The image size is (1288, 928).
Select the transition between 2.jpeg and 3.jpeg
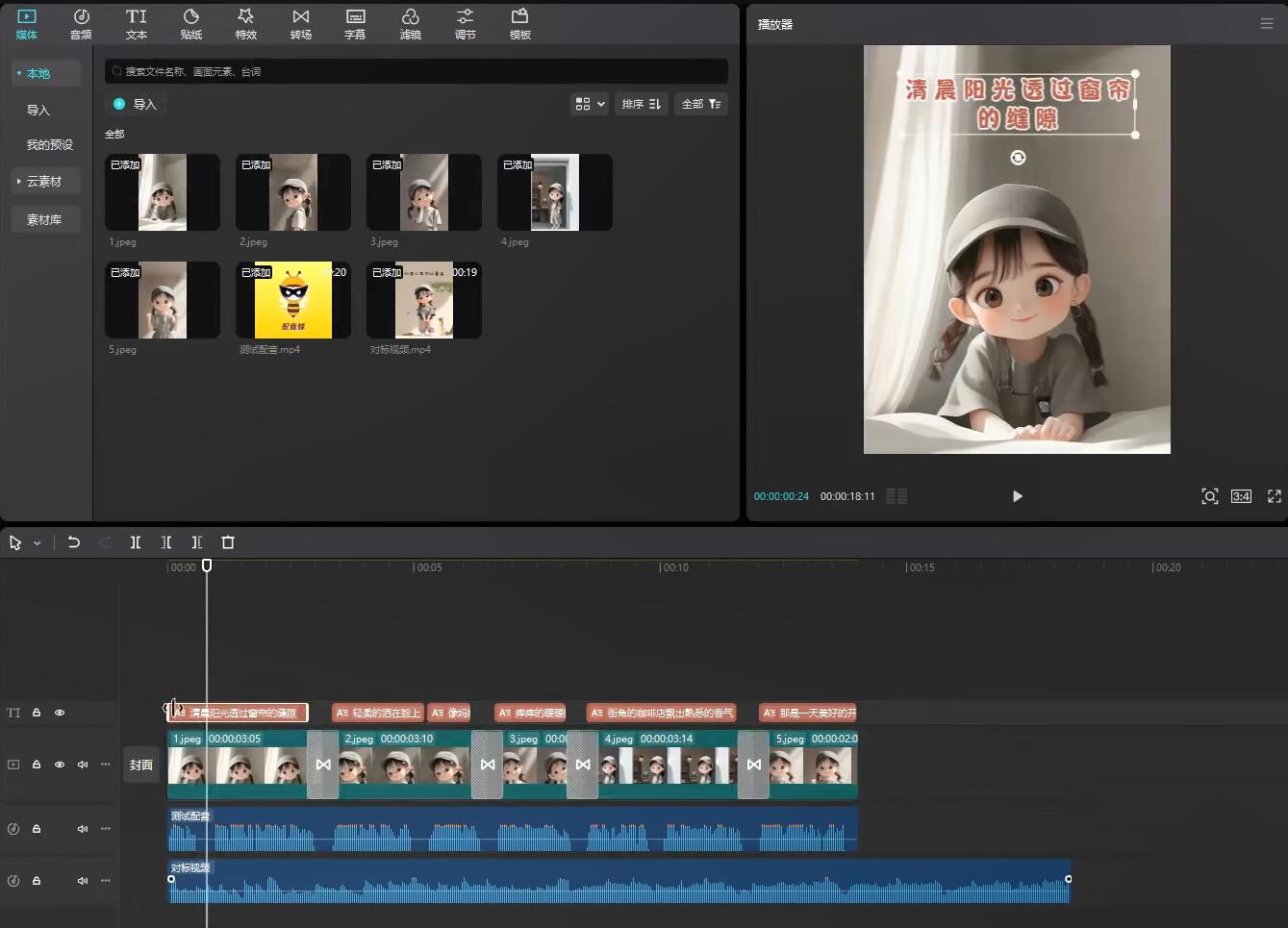tap(488, 765)
